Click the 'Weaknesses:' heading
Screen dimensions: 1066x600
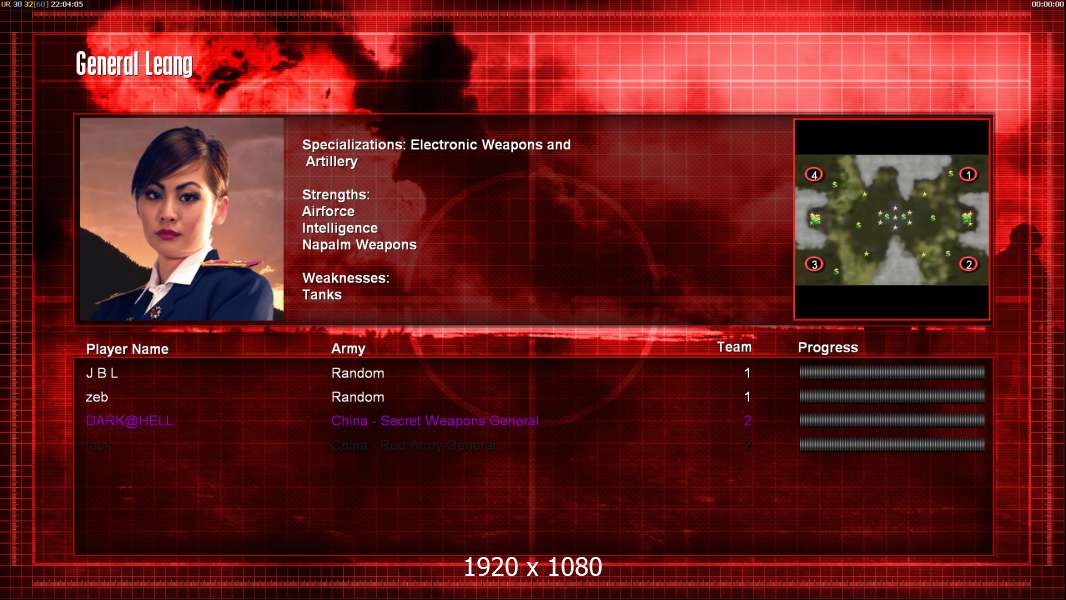(x=345, y=278)
